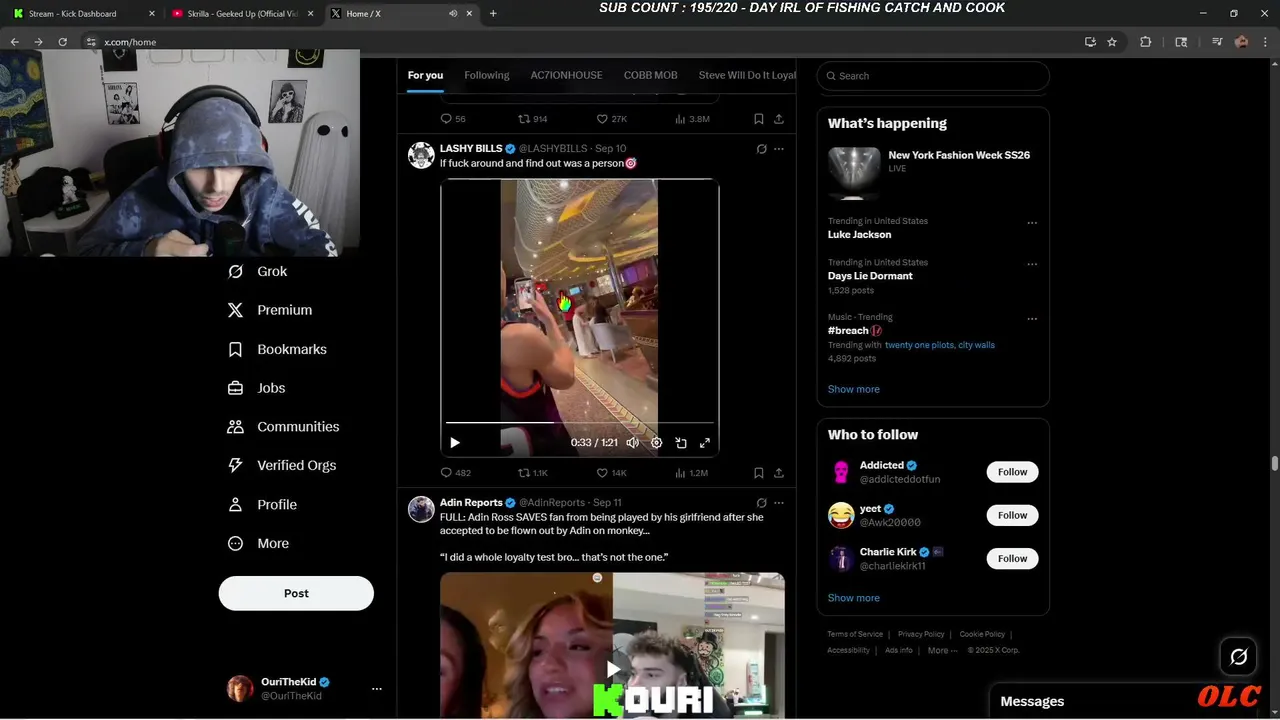The width and height of the screenshot is (1280, 720).
Task: Open Communities in the sidebar
Action: point(283,426)
